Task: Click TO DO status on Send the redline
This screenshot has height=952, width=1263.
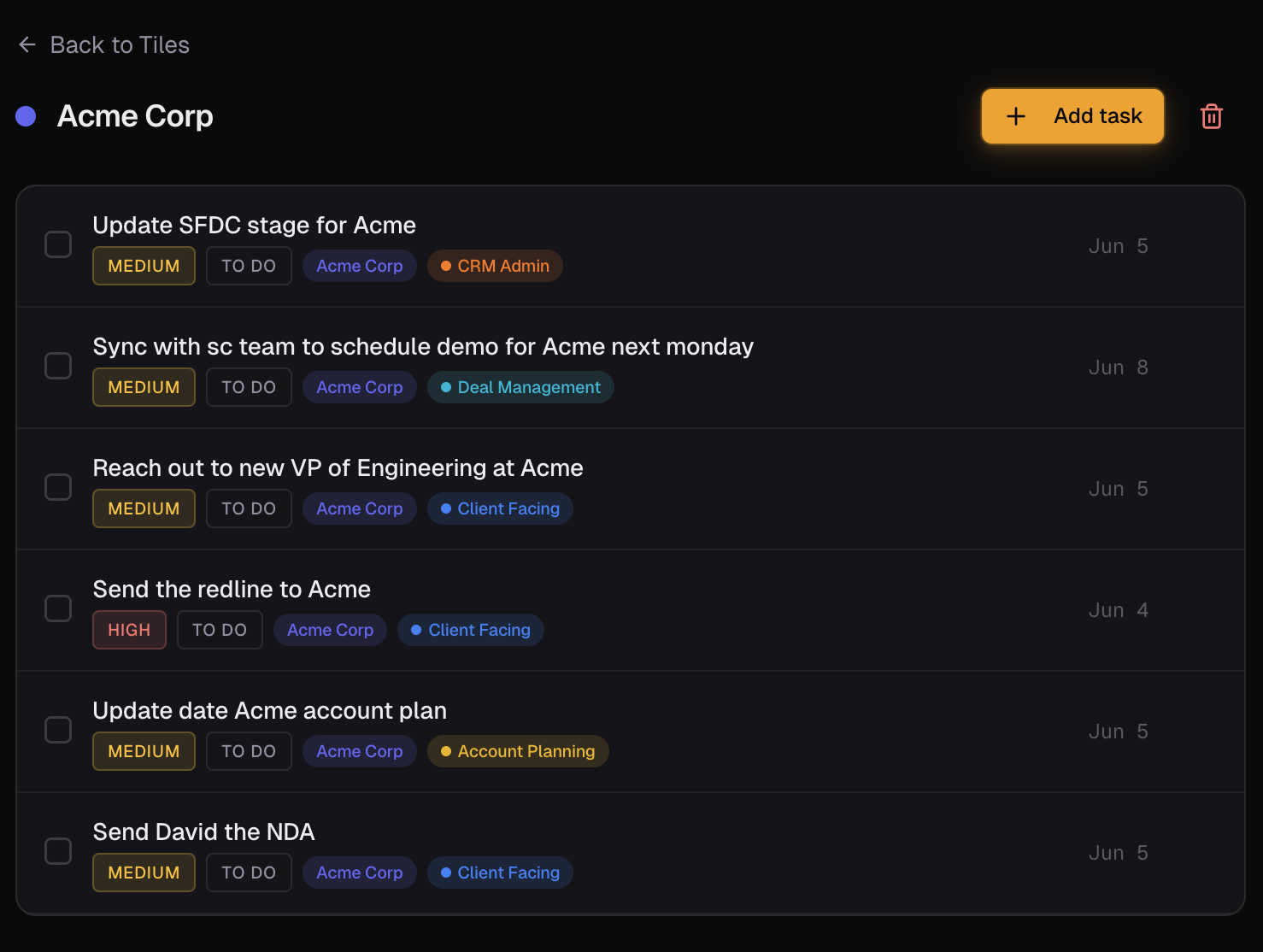Action: click(x=220, y=630)
